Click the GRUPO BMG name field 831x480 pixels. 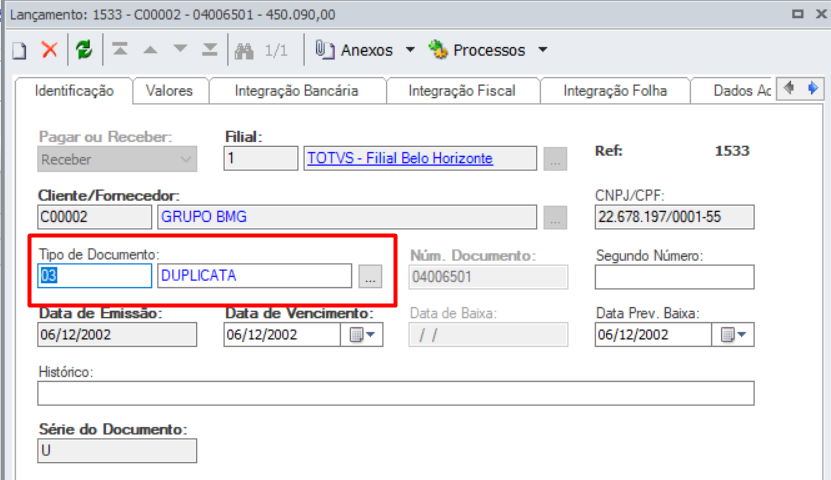click(x=347, y=217)
